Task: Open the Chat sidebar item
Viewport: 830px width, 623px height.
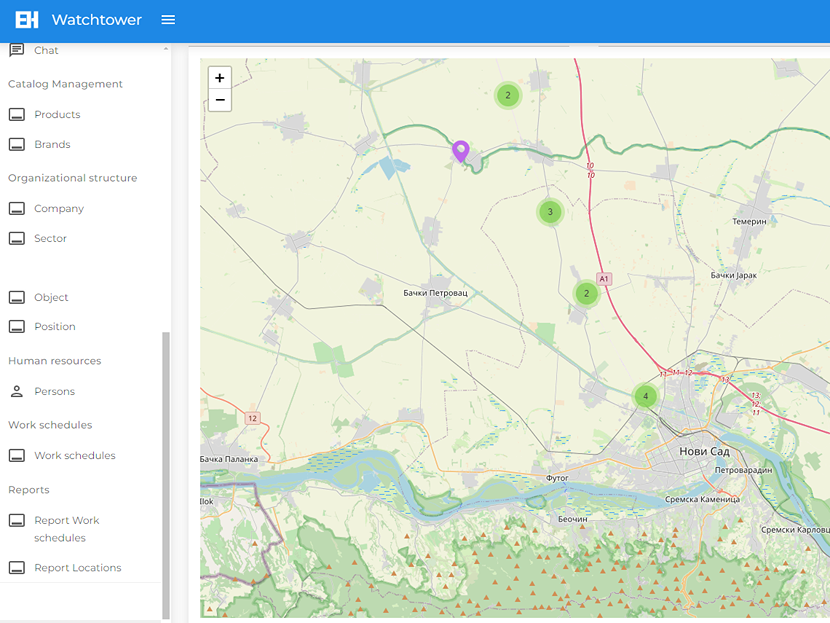Action: pyautogui.click(x=46, y=50)
